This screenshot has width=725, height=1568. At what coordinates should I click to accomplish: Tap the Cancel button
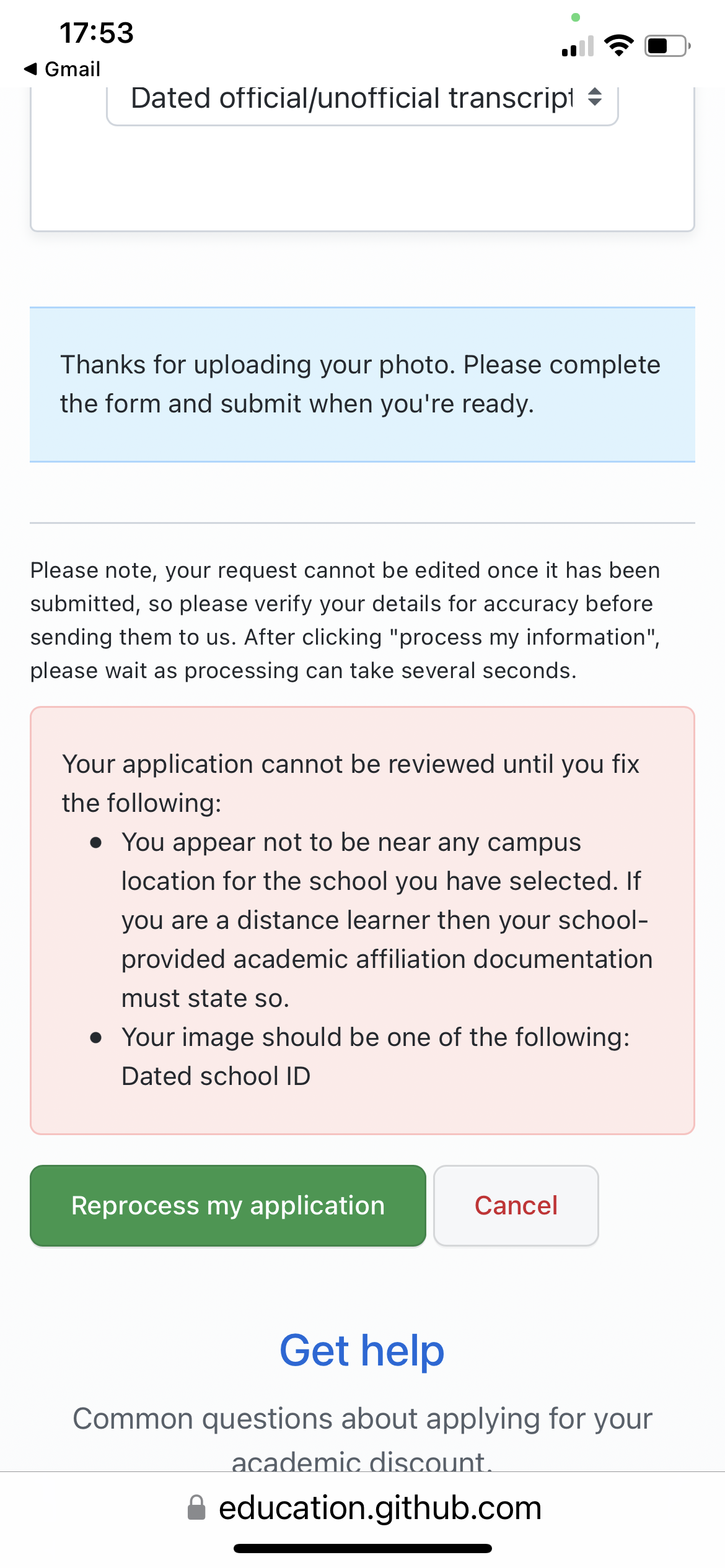click(516, 1205)
